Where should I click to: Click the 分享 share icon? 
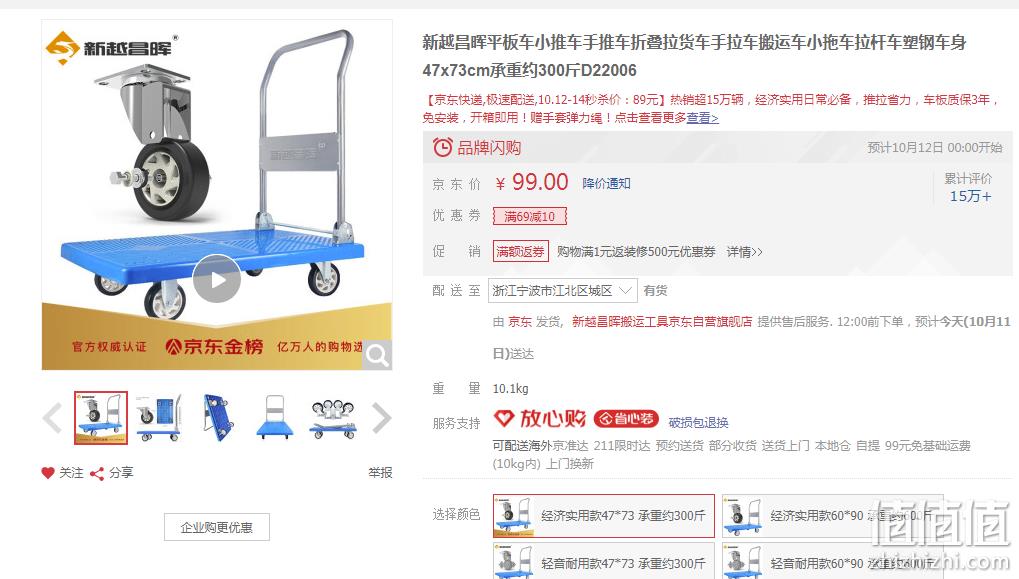click(97, 474)
